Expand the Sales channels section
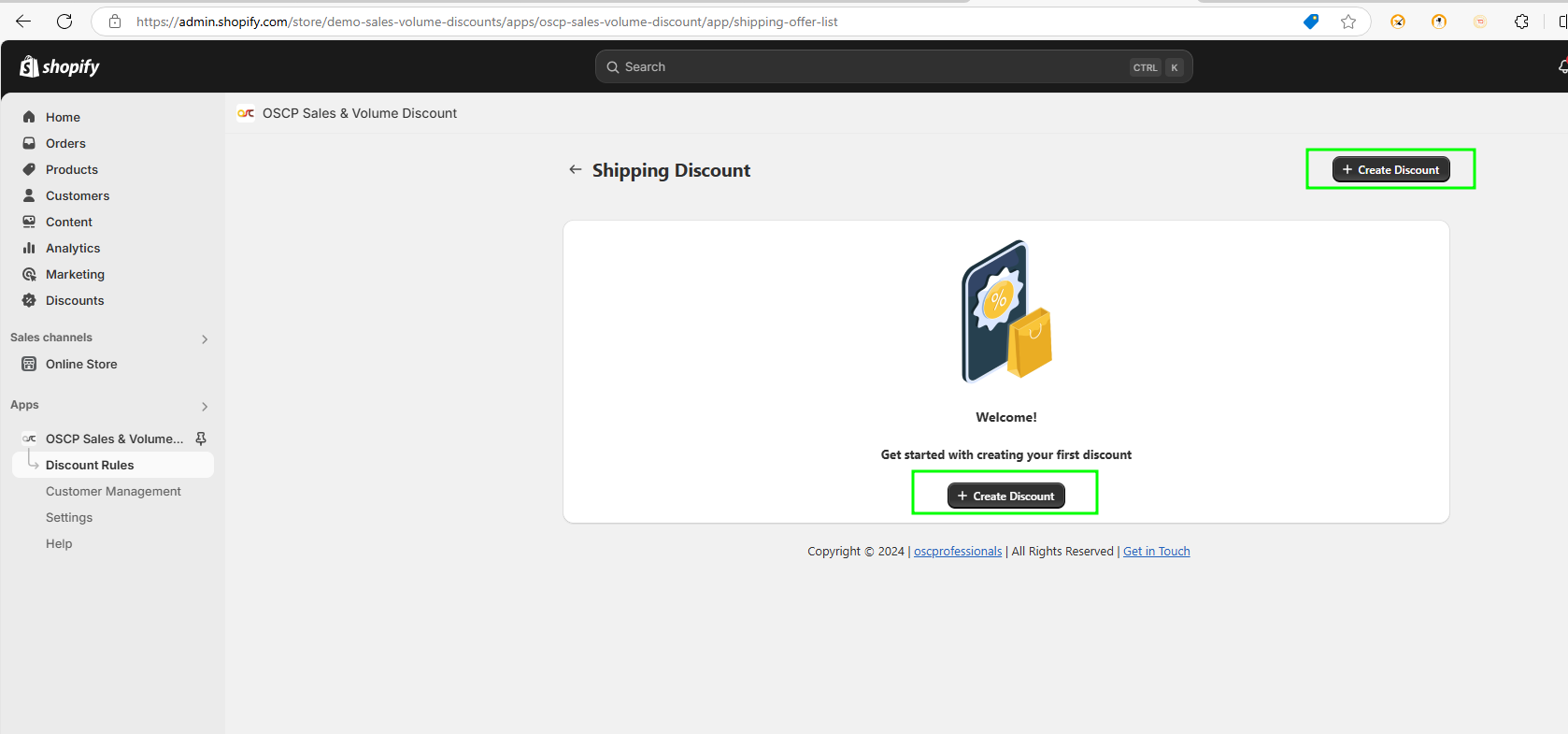Viewport: 1568px width, 734px height. (205, 338)
